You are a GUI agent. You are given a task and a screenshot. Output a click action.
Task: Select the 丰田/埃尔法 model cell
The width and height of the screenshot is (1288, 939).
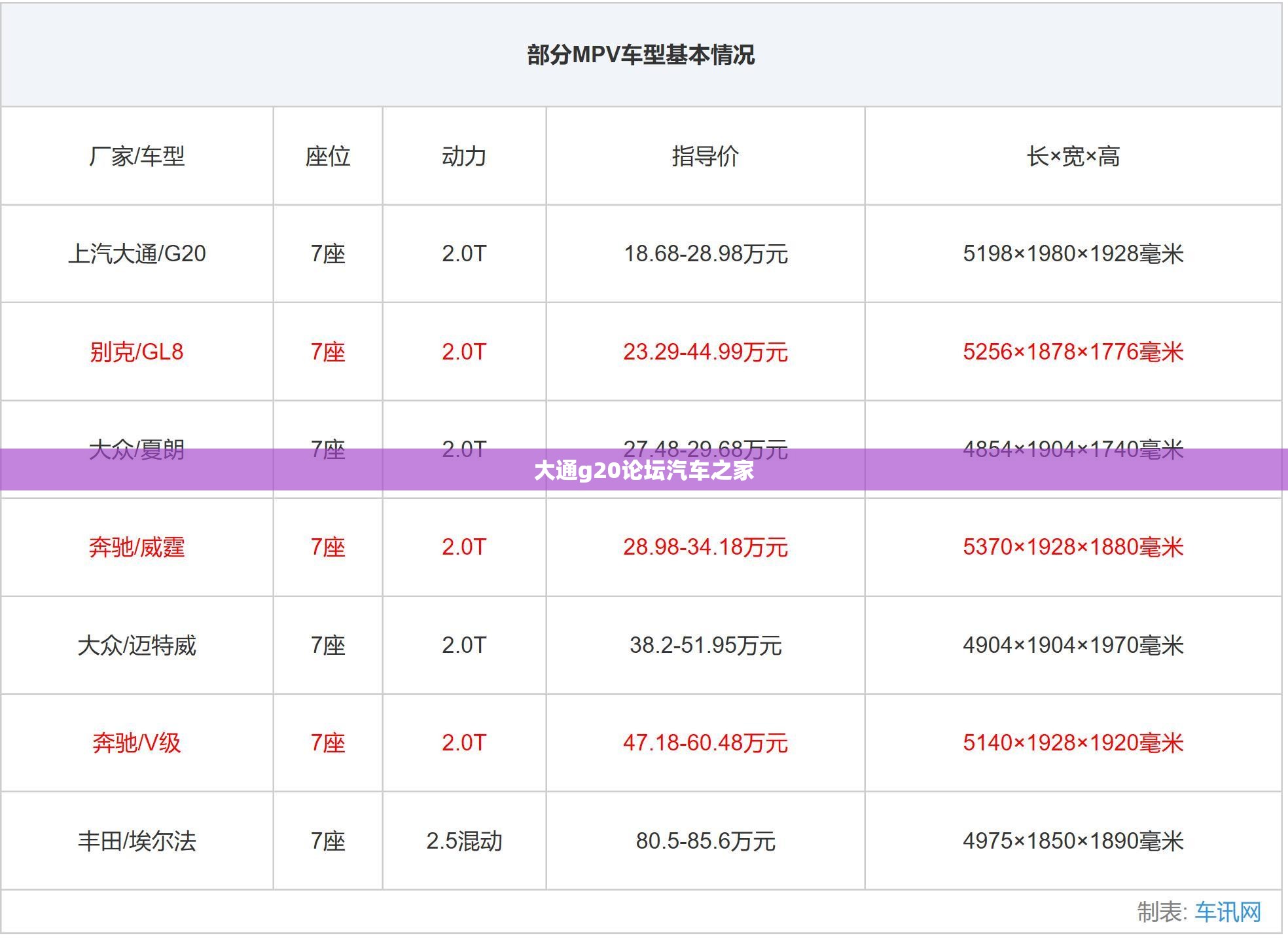pyautogui.click(x=137, y=841)
